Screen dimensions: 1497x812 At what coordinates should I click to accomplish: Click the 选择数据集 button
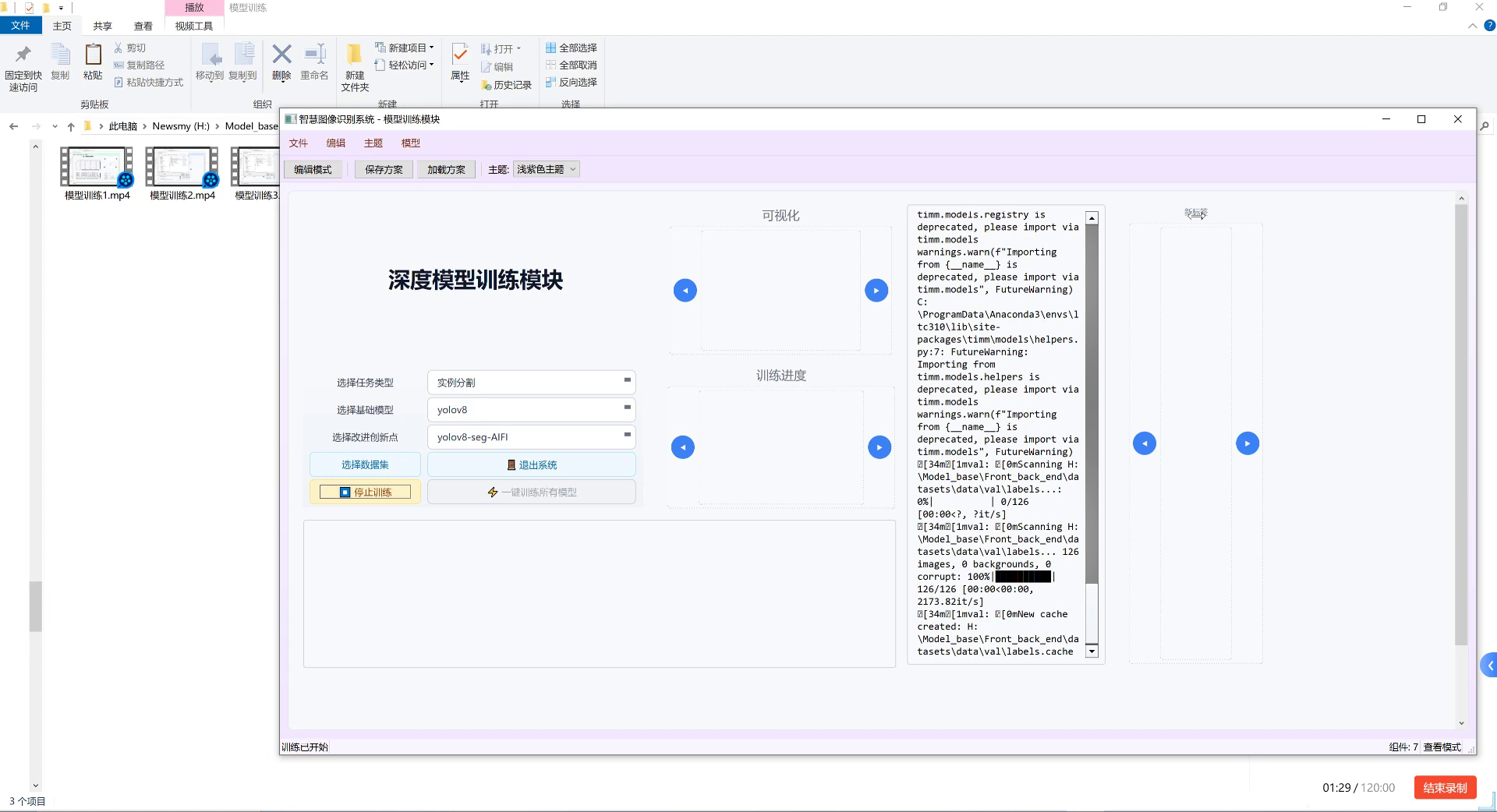point(365,464)
